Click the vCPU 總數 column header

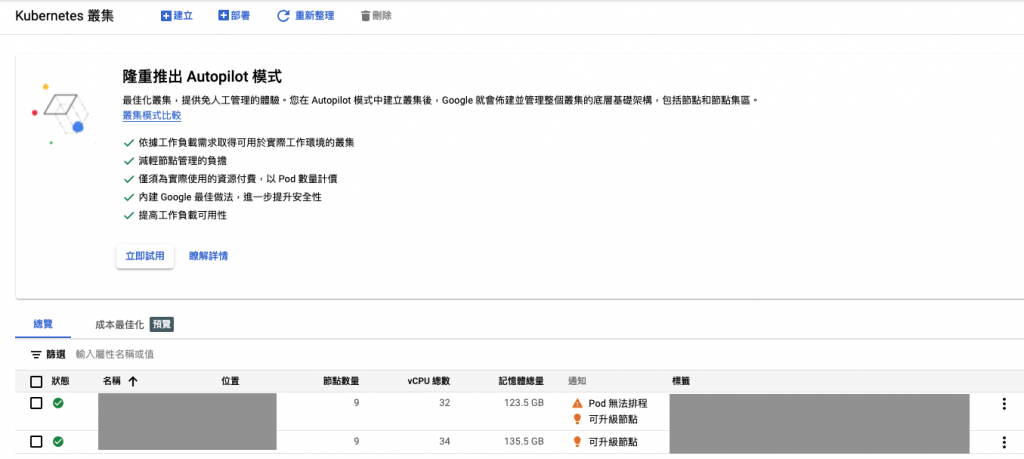point(429,381)
